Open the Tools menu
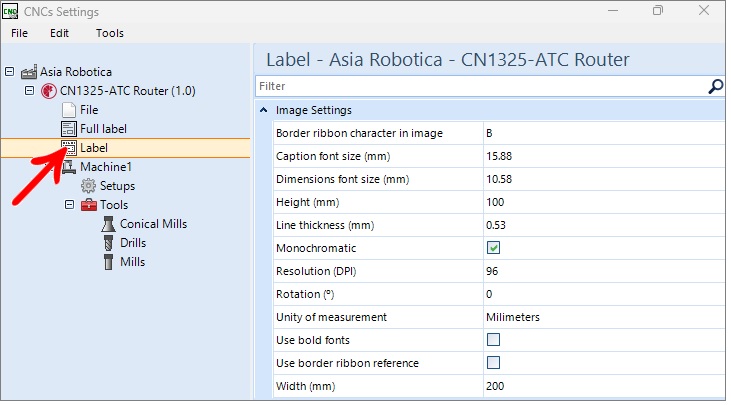 [x=110, y=33]
